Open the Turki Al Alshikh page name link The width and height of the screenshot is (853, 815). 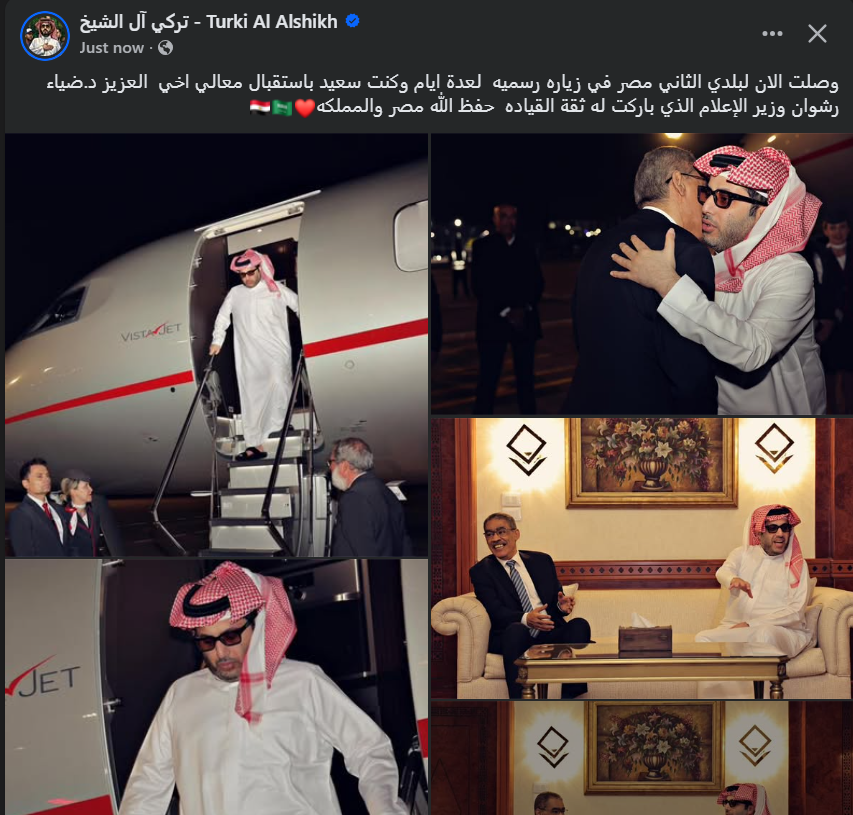tap(208, 22)
